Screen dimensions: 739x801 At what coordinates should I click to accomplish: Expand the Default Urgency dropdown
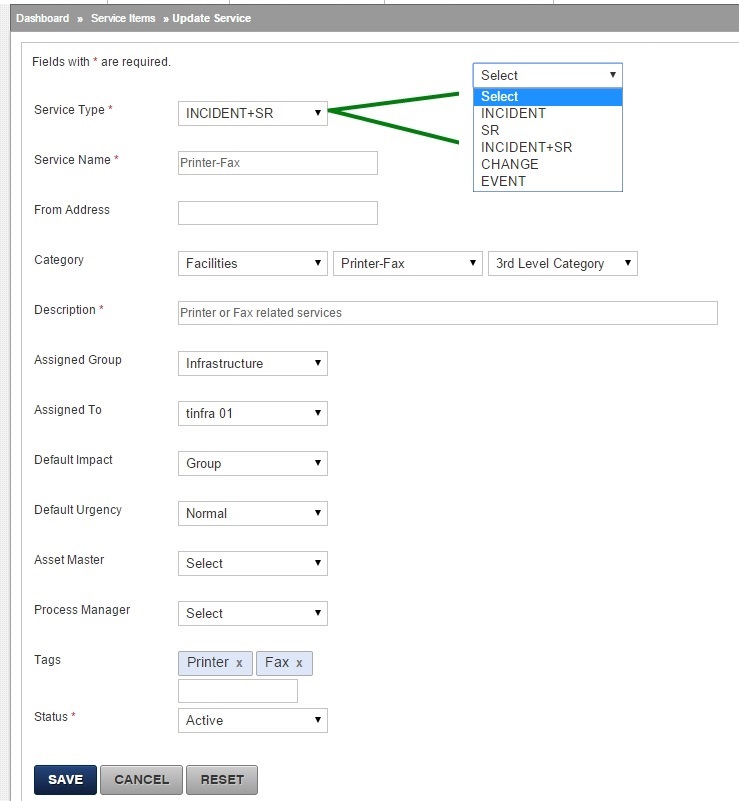click(253, 513)
